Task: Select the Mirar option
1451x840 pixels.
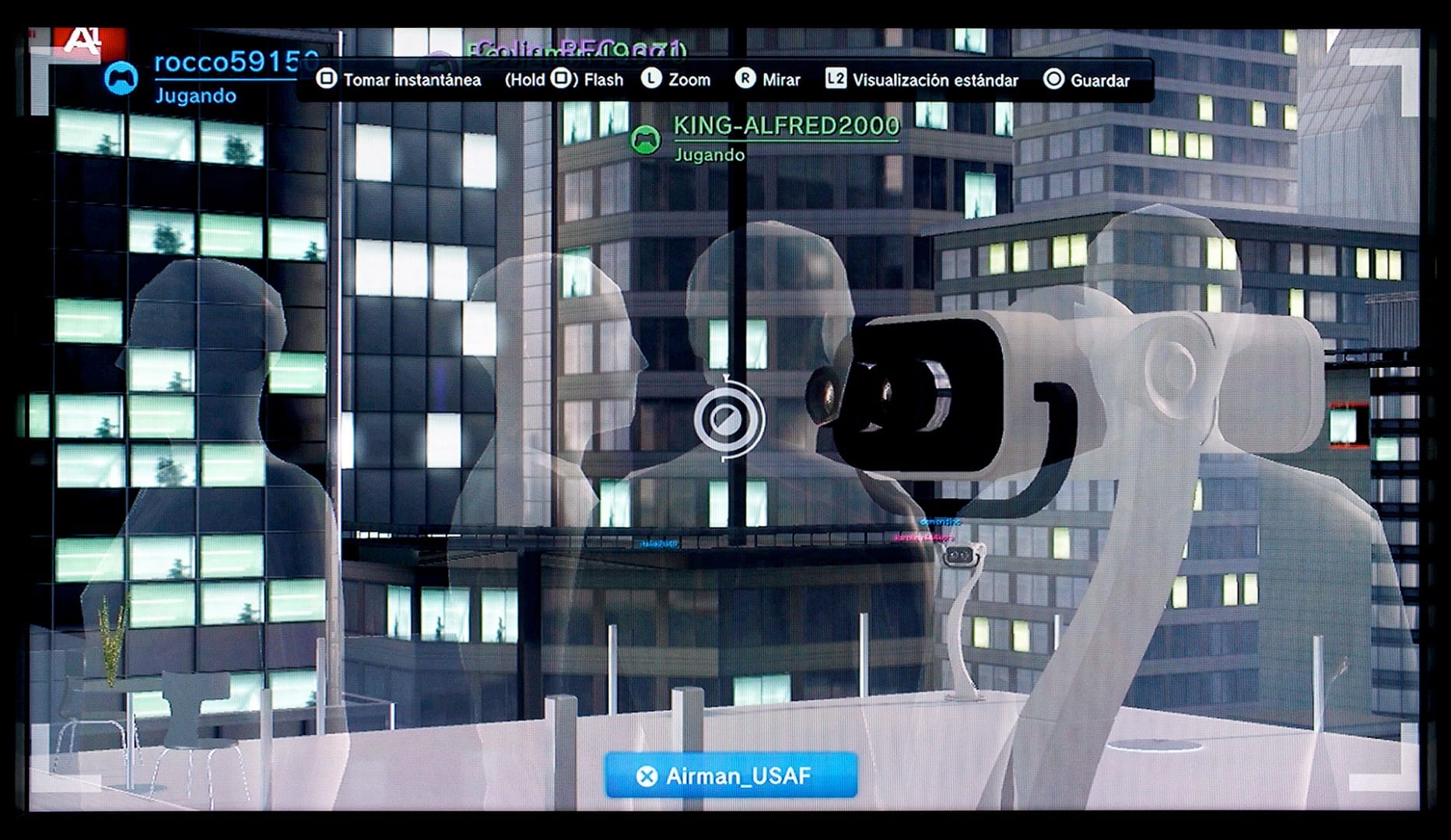Action: [781, 80]
